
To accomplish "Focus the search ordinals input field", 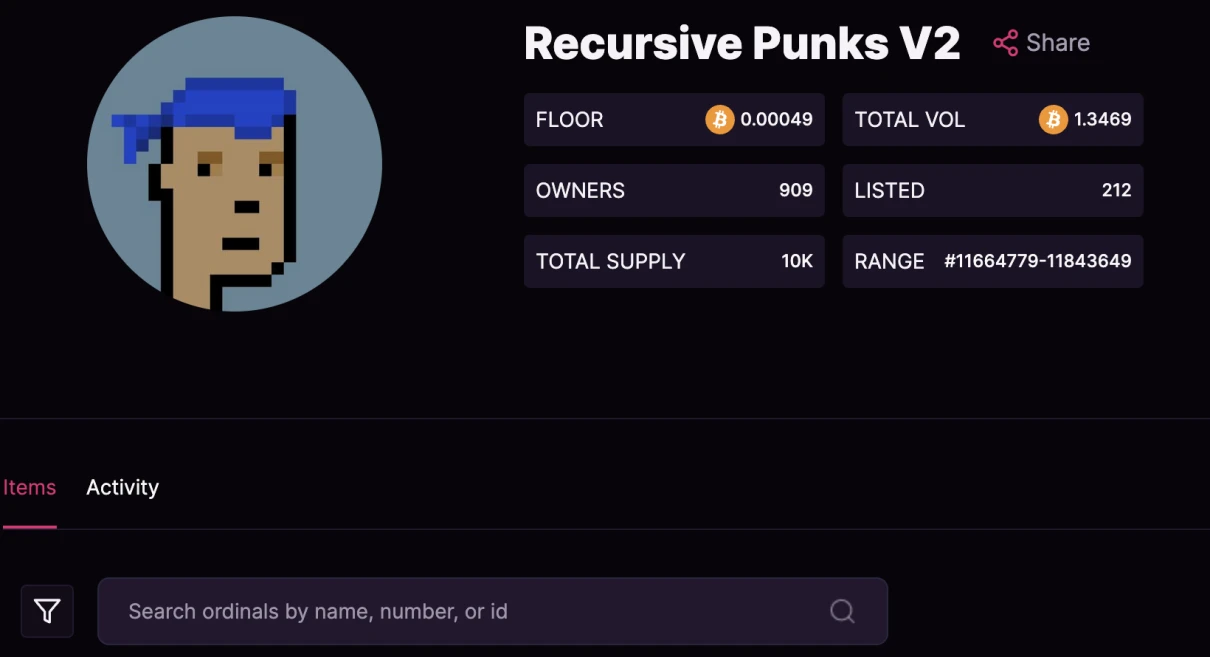I will click(470, 611).
